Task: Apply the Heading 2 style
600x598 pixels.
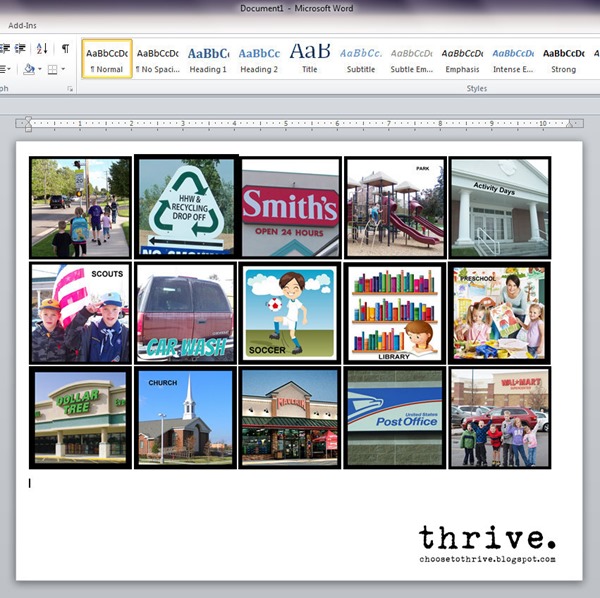Action: click(259, 59)
